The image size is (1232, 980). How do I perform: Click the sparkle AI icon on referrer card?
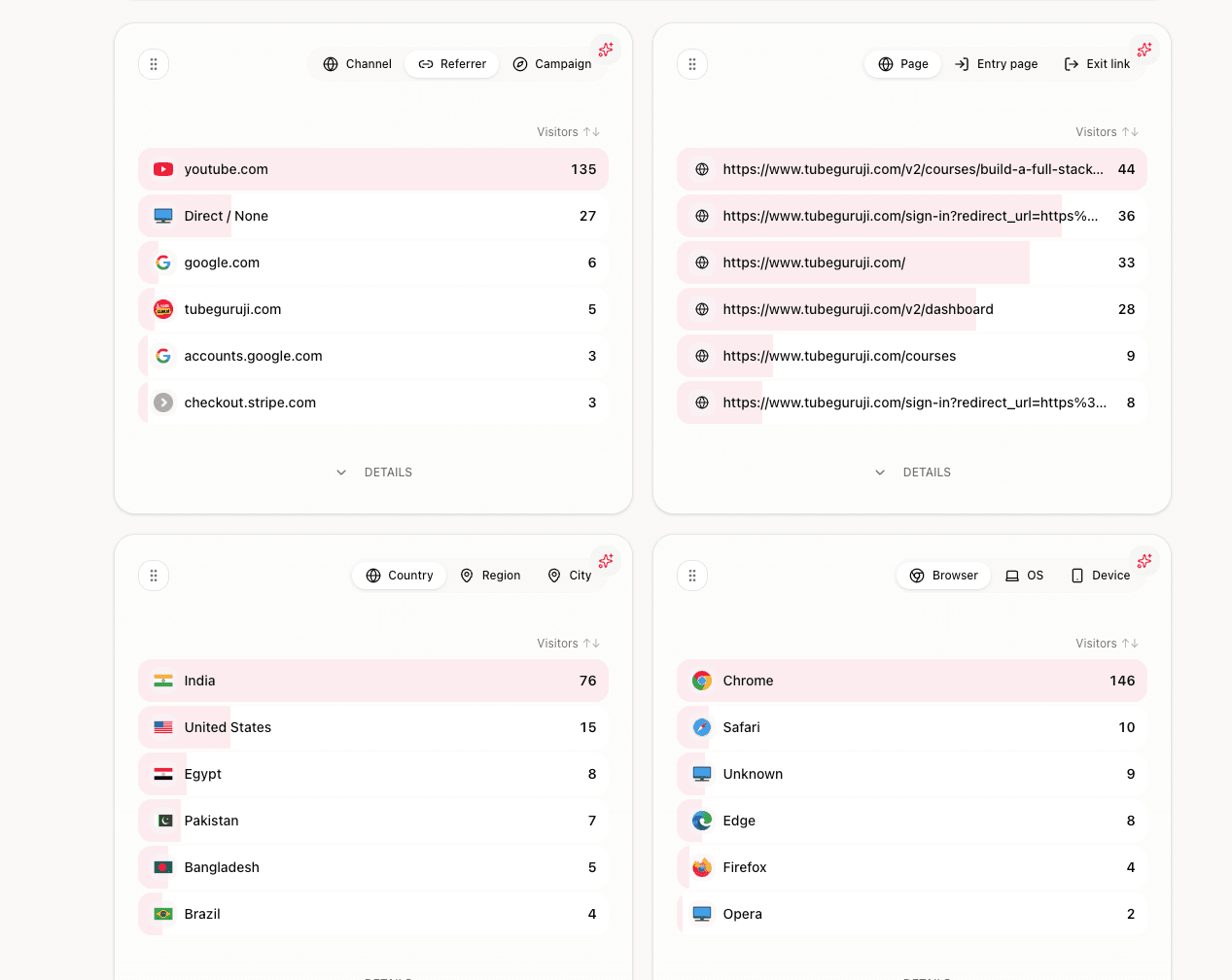point(606,50)
